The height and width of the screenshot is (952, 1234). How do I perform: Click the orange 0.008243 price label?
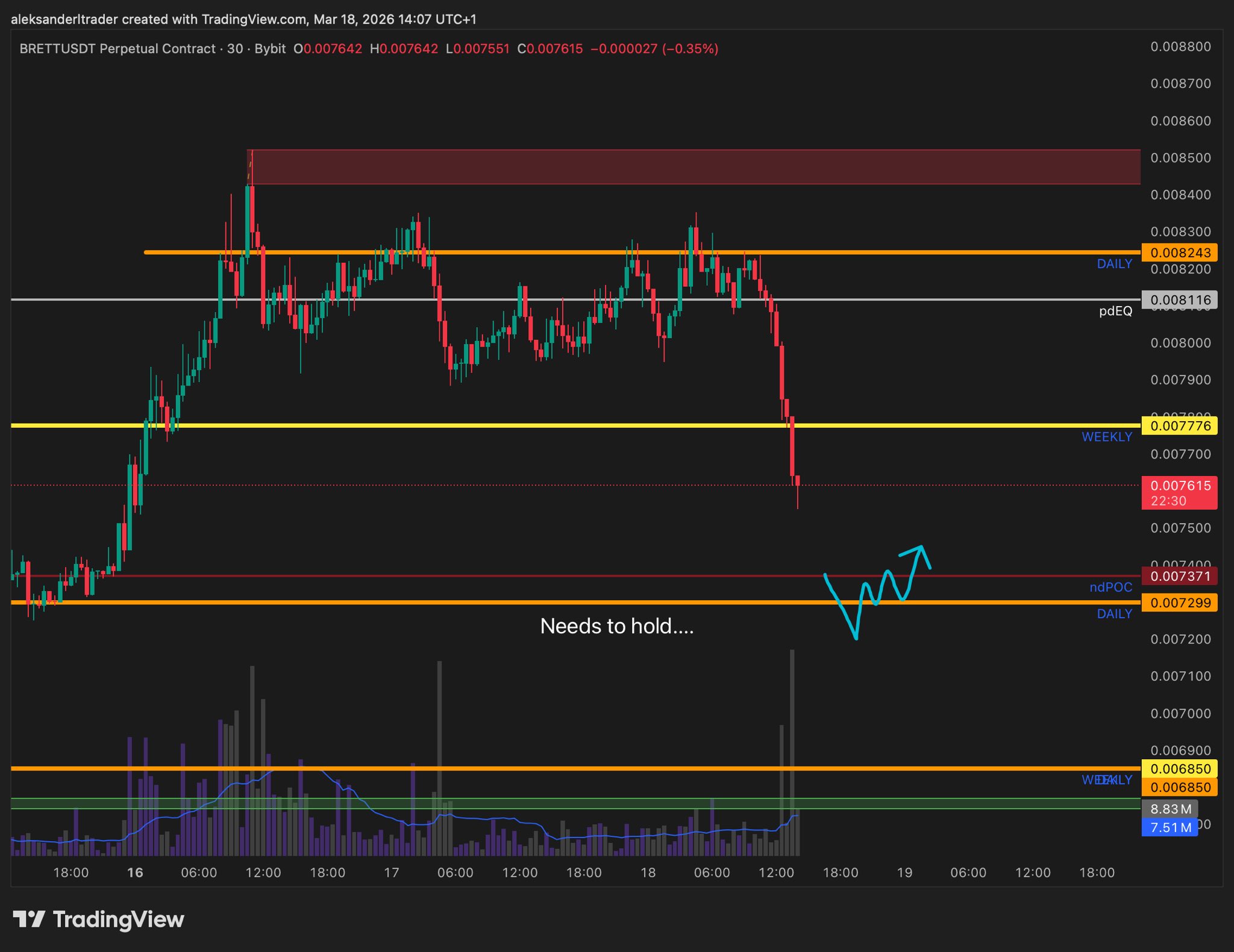1179,252
